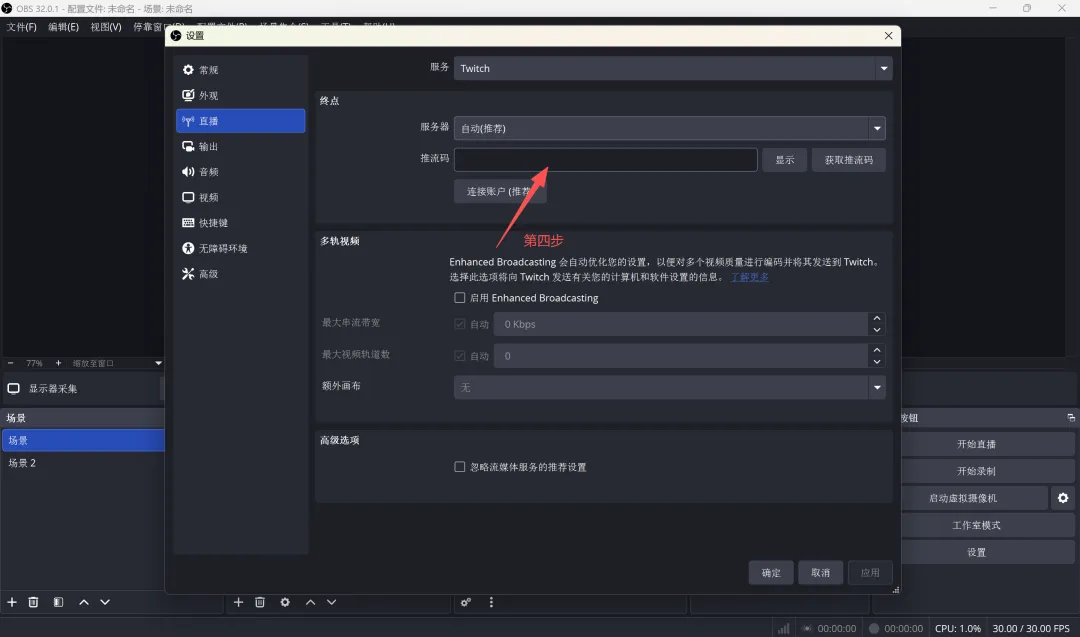
Task: Delete the selected scene with trash icon
Action: pos(33,602)
